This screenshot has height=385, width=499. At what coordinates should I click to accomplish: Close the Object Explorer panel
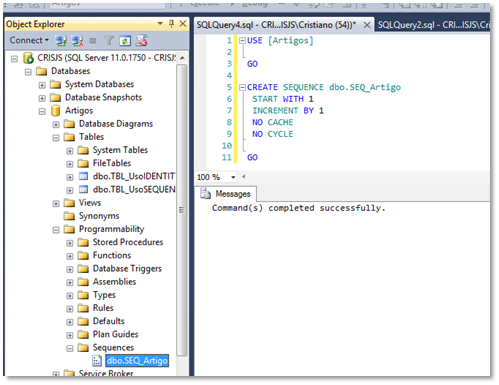(x=183, y=24)
